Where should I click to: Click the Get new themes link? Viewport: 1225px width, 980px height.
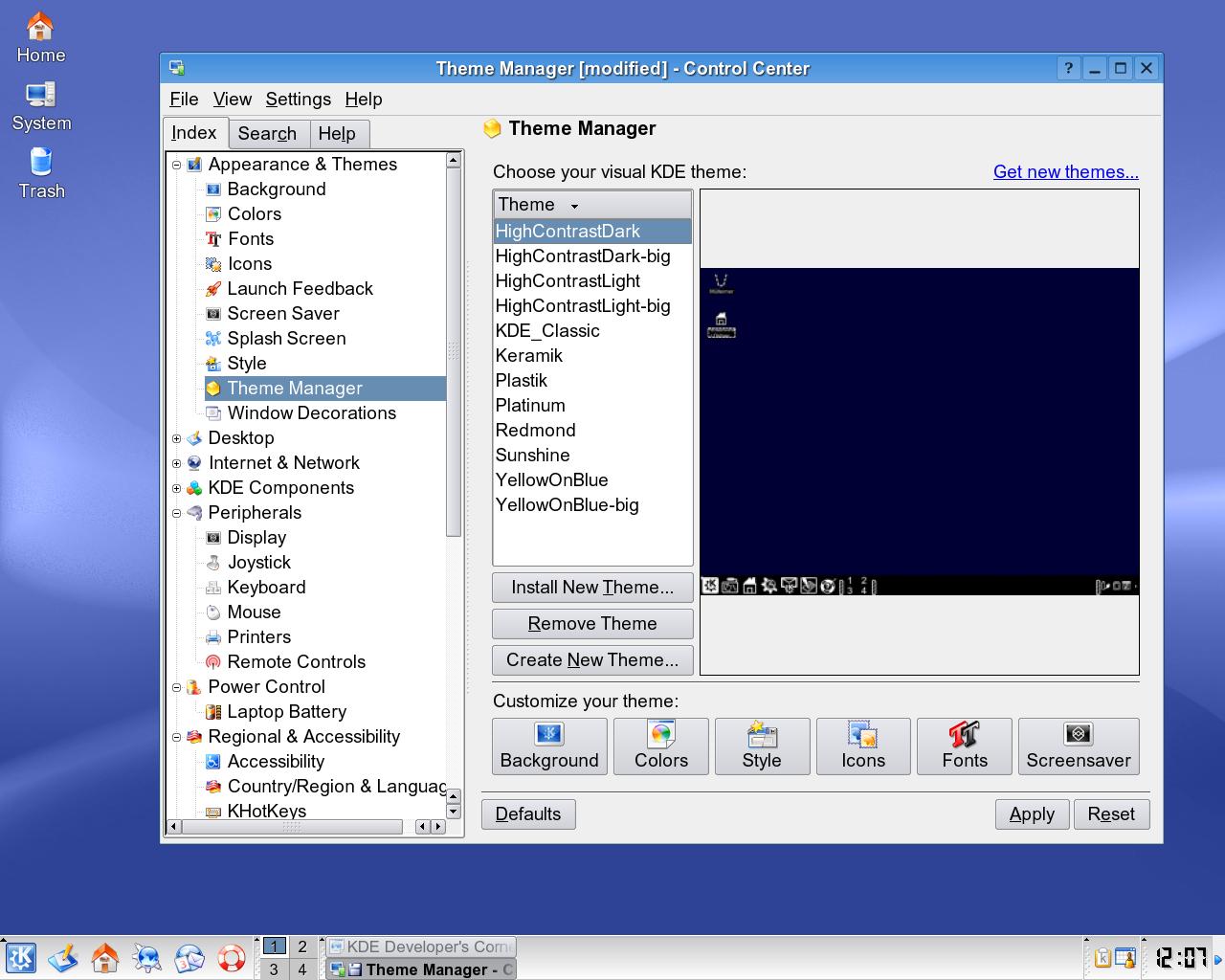pyautogui.click(x=1066, y=172)
